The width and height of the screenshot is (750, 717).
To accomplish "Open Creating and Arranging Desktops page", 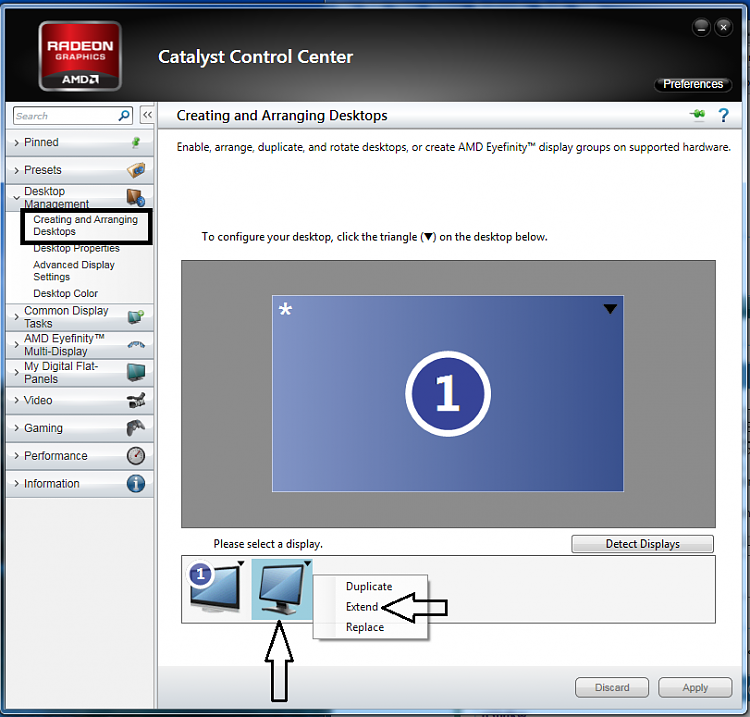I will point(85,225).
